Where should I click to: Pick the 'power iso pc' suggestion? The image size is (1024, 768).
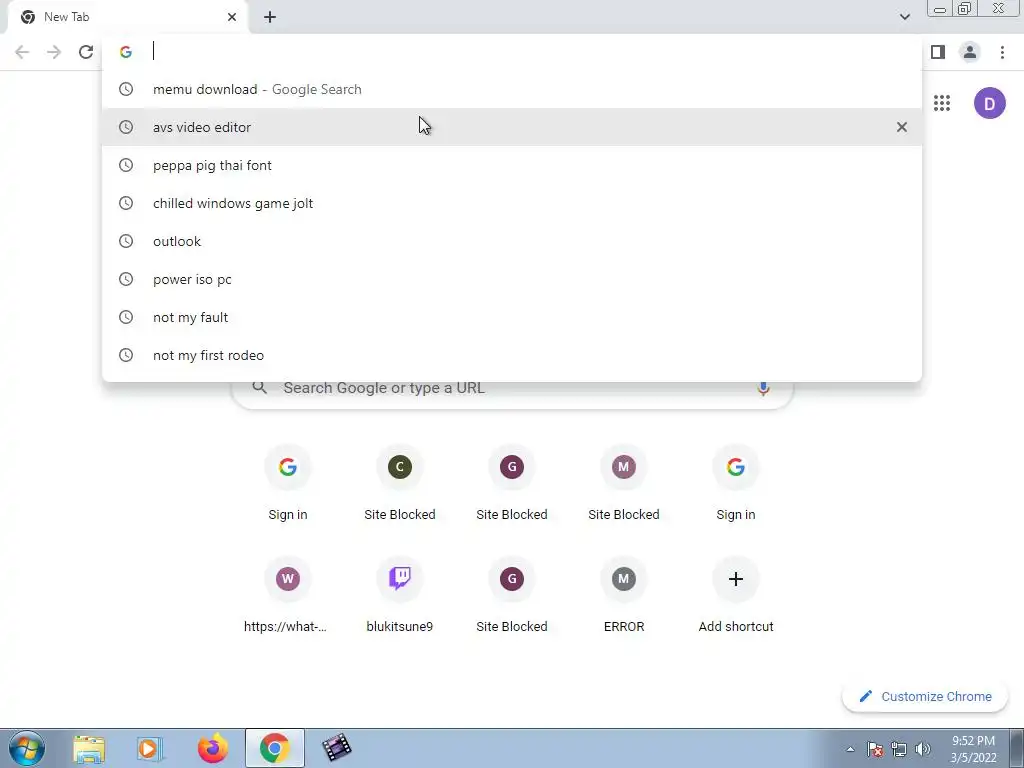[x=511, y=279]
